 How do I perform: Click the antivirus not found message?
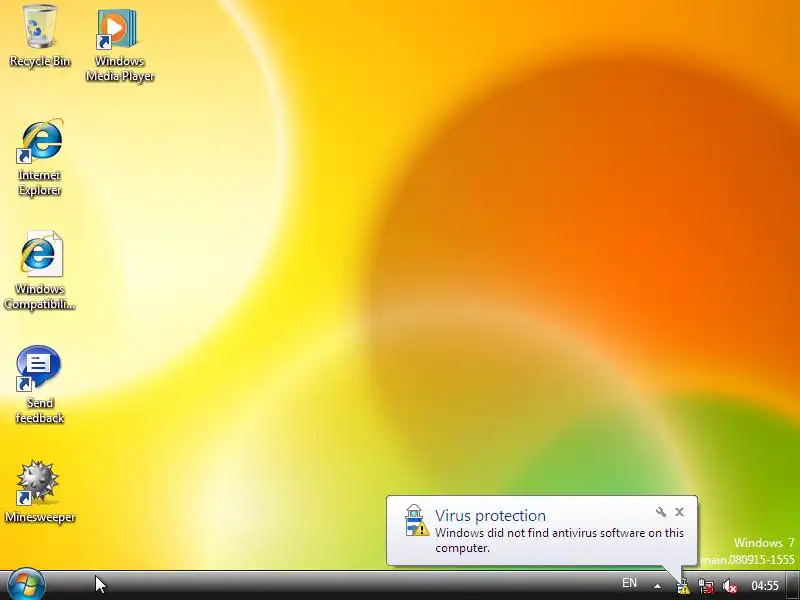click(x=559, y=540)
